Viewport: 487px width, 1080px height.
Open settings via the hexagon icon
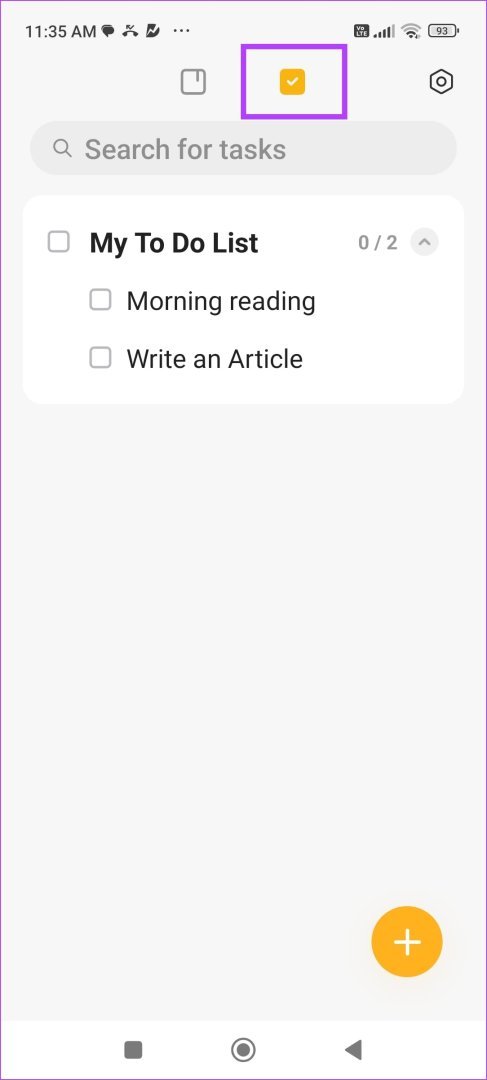pyautogui.click(x=441, y=83)
